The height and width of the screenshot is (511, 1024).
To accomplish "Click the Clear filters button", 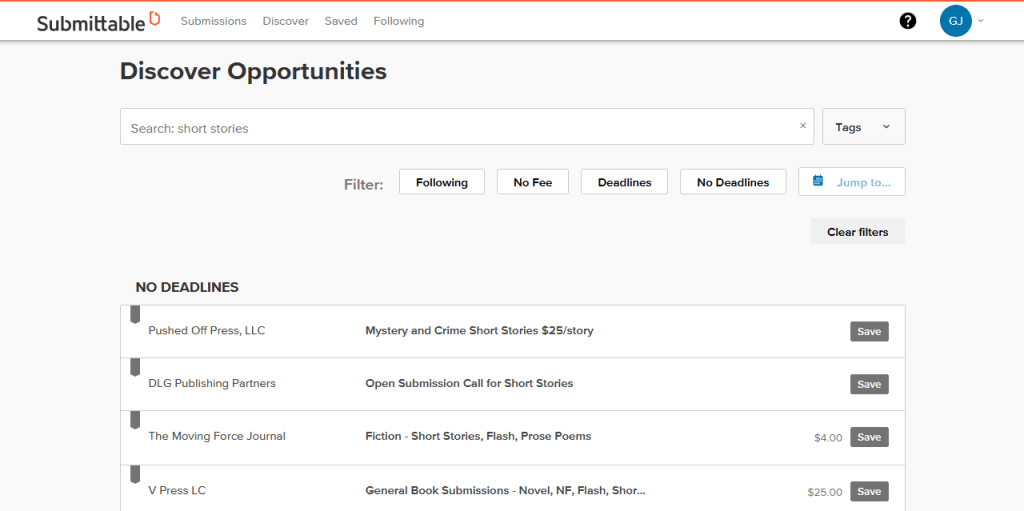I will [857, 231].
